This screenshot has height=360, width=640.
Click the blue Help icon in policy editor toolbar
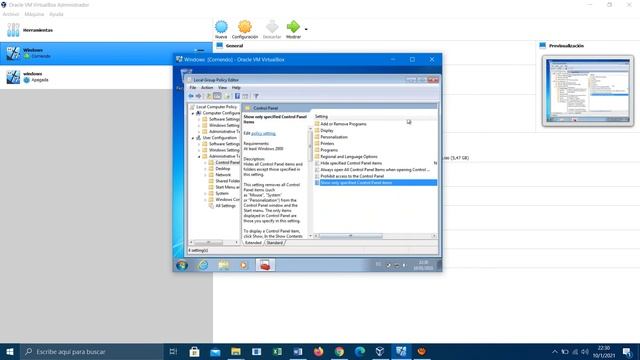tap(237, 96)
